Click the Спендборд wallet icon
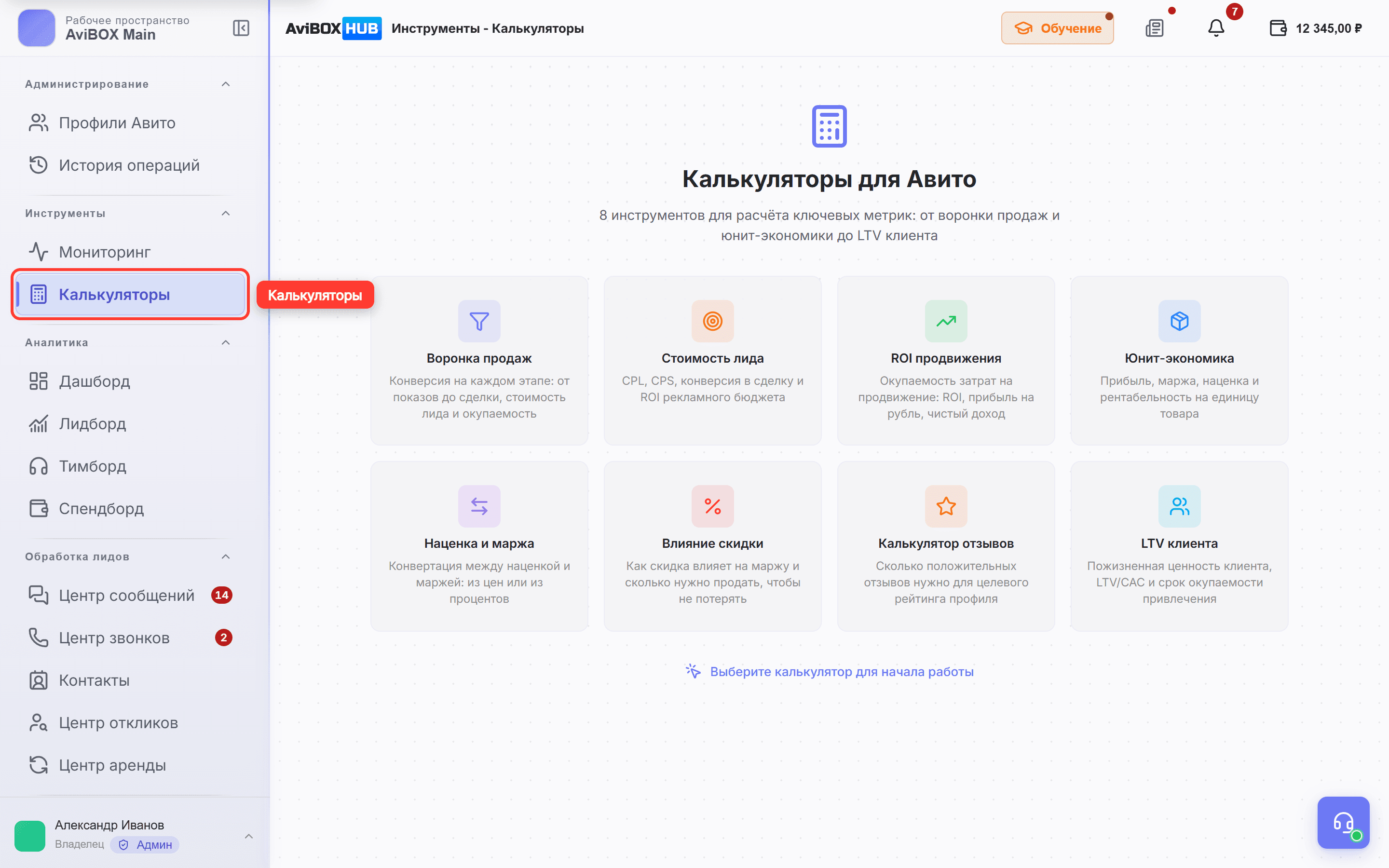This screenshot has height=868, width=1389. 39,509
